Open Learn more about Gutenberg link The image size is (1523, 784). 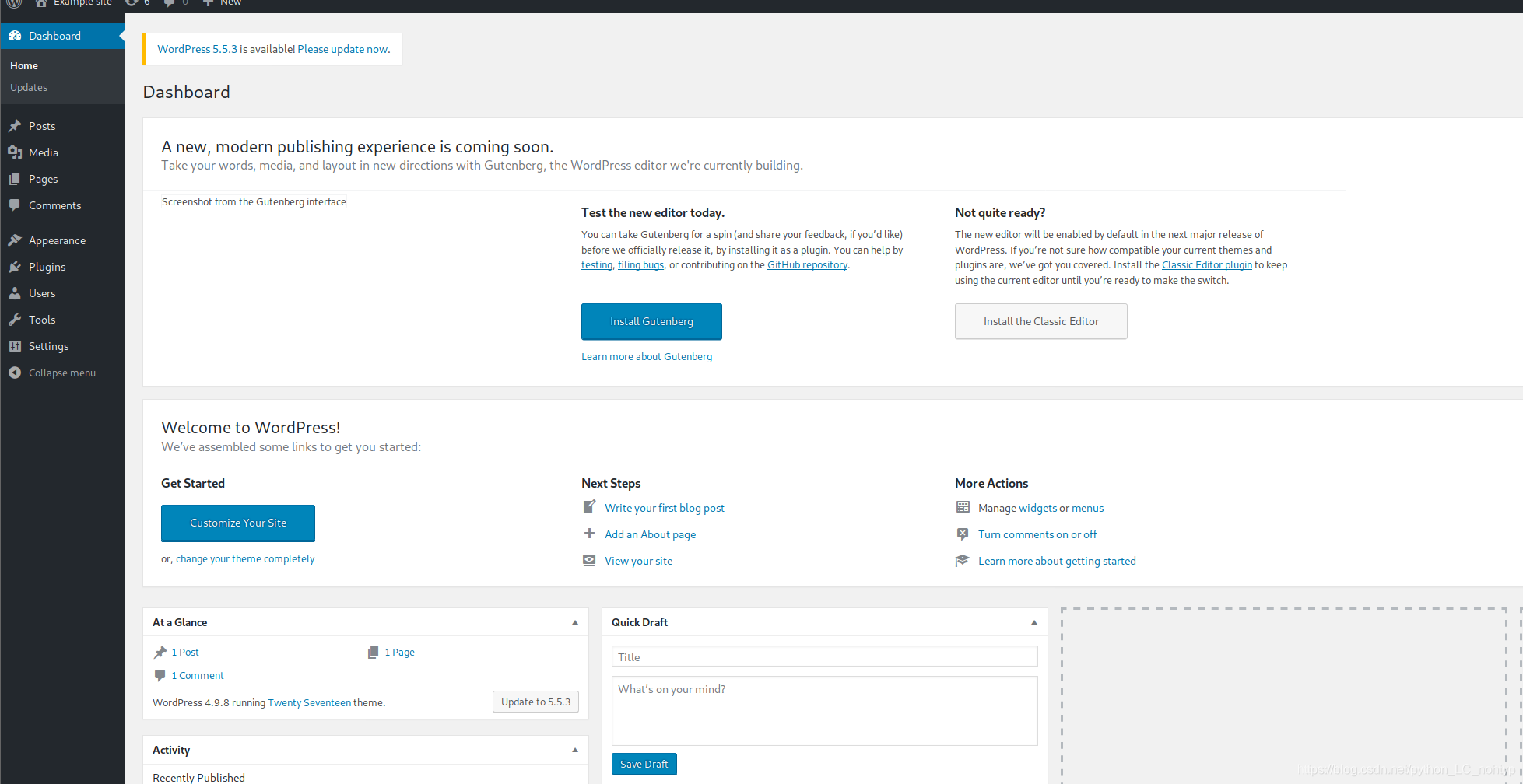pyautogui.click(x=647, y=356)
